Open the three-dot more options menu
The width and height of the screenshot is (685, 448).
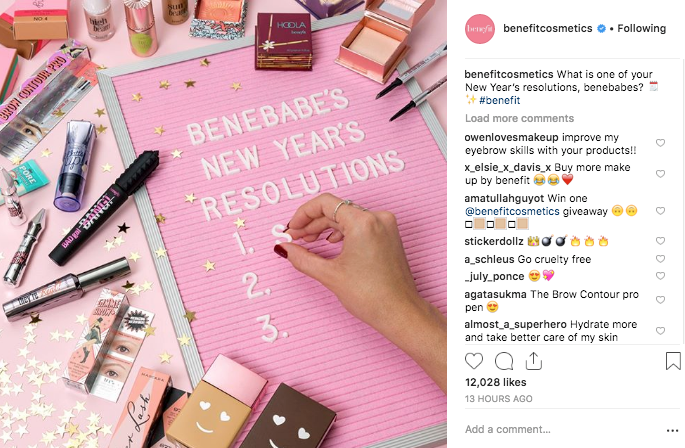tap(672, 431)
